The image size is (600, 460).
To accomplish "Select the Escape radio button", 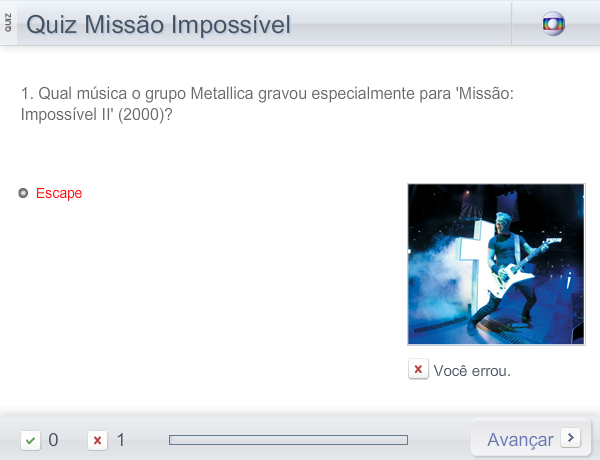I will 23,193.
